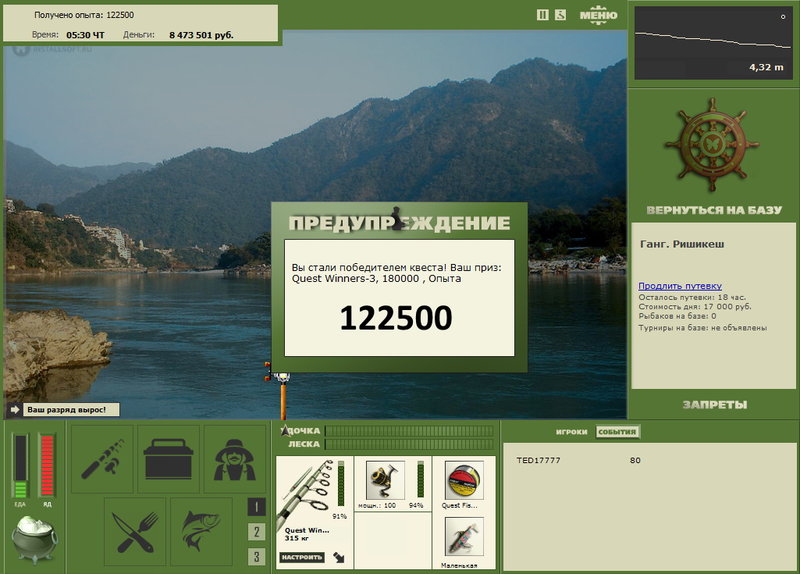Image resolution: width=800 pixels, height=574 pixels.
Task: Click the cooking pot icon
Action: [34, 538]
